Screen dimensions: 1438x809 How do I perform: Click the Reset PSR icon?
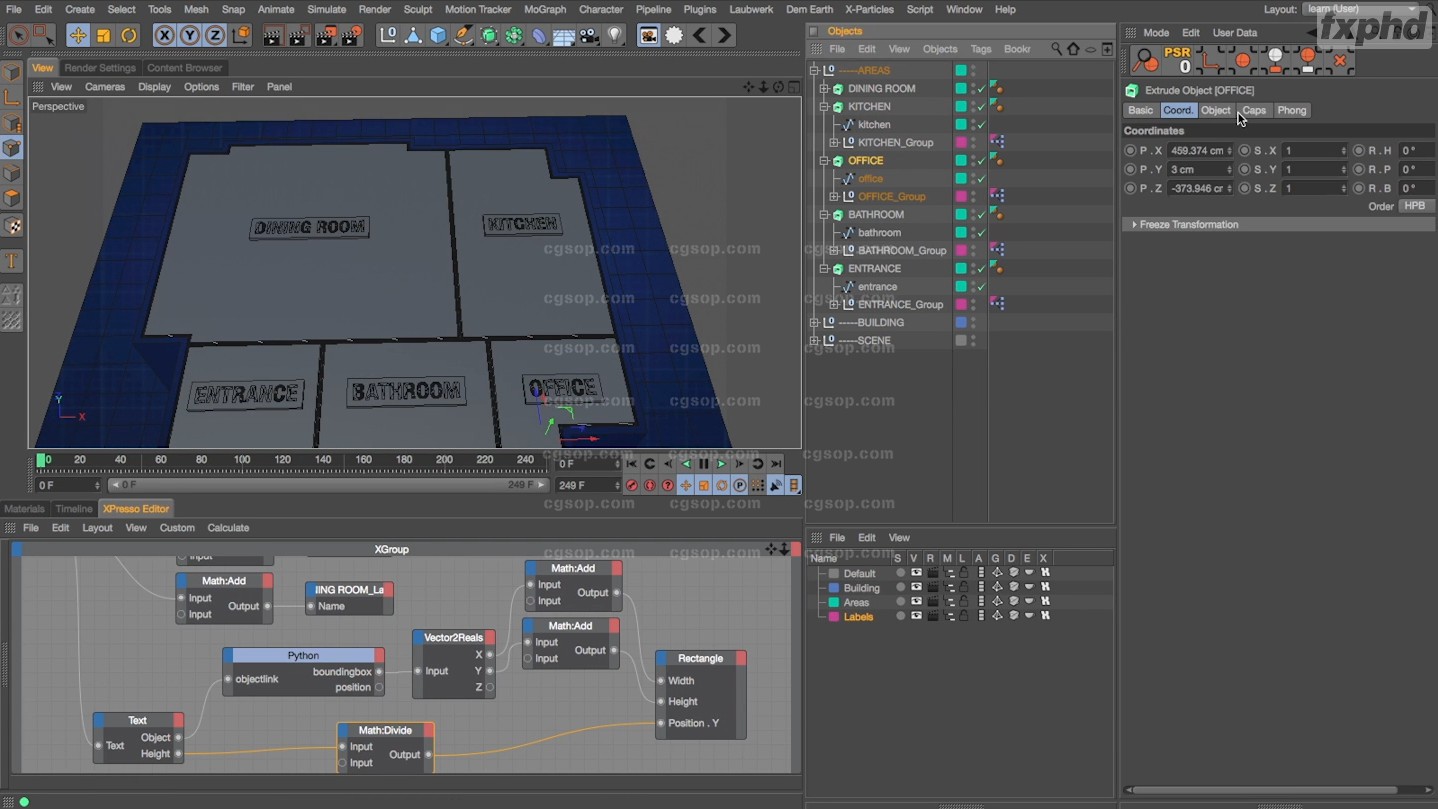pyautogui.click(x=1177, y=60)
